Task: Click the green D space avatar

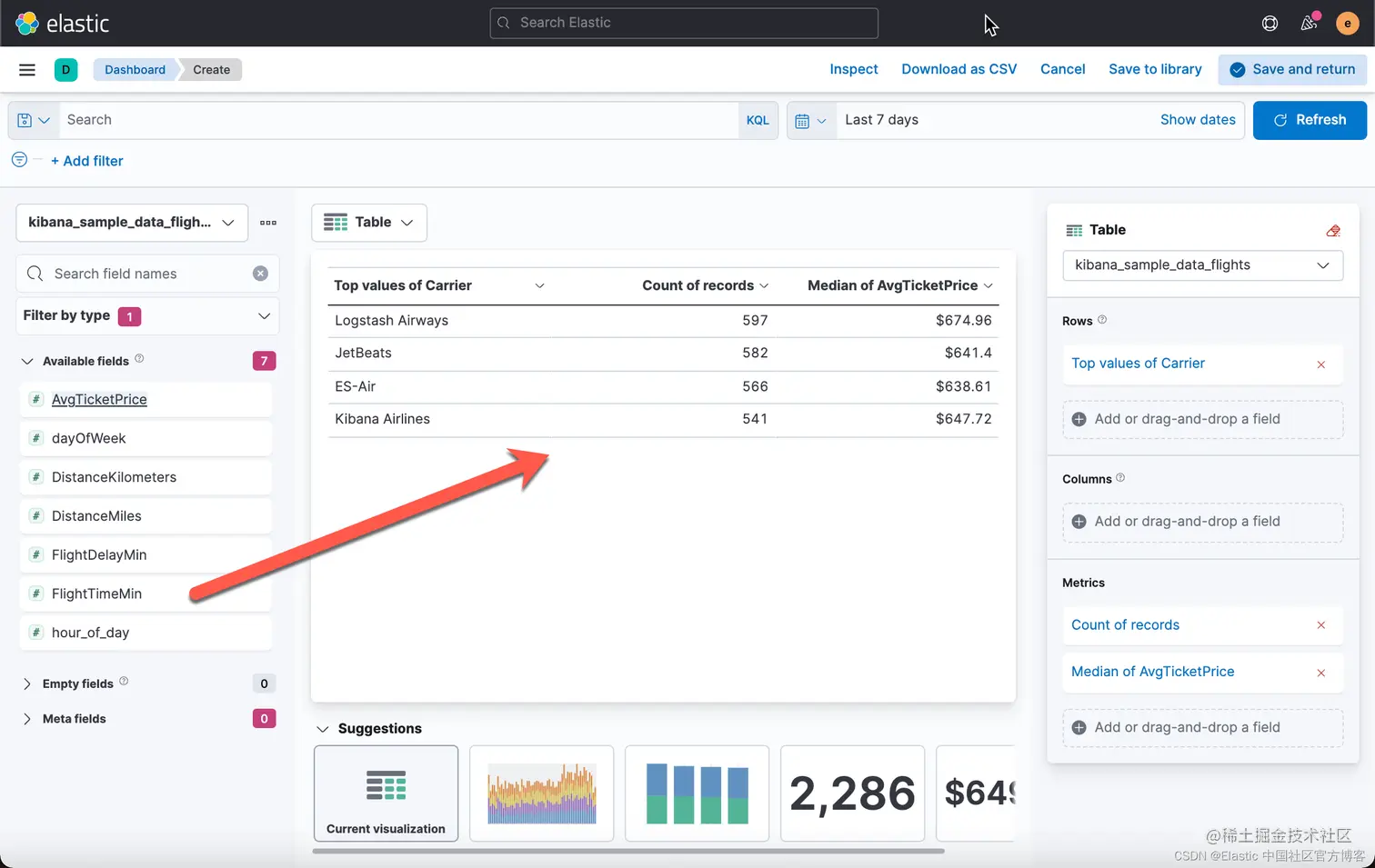Action: click(65, 70)
